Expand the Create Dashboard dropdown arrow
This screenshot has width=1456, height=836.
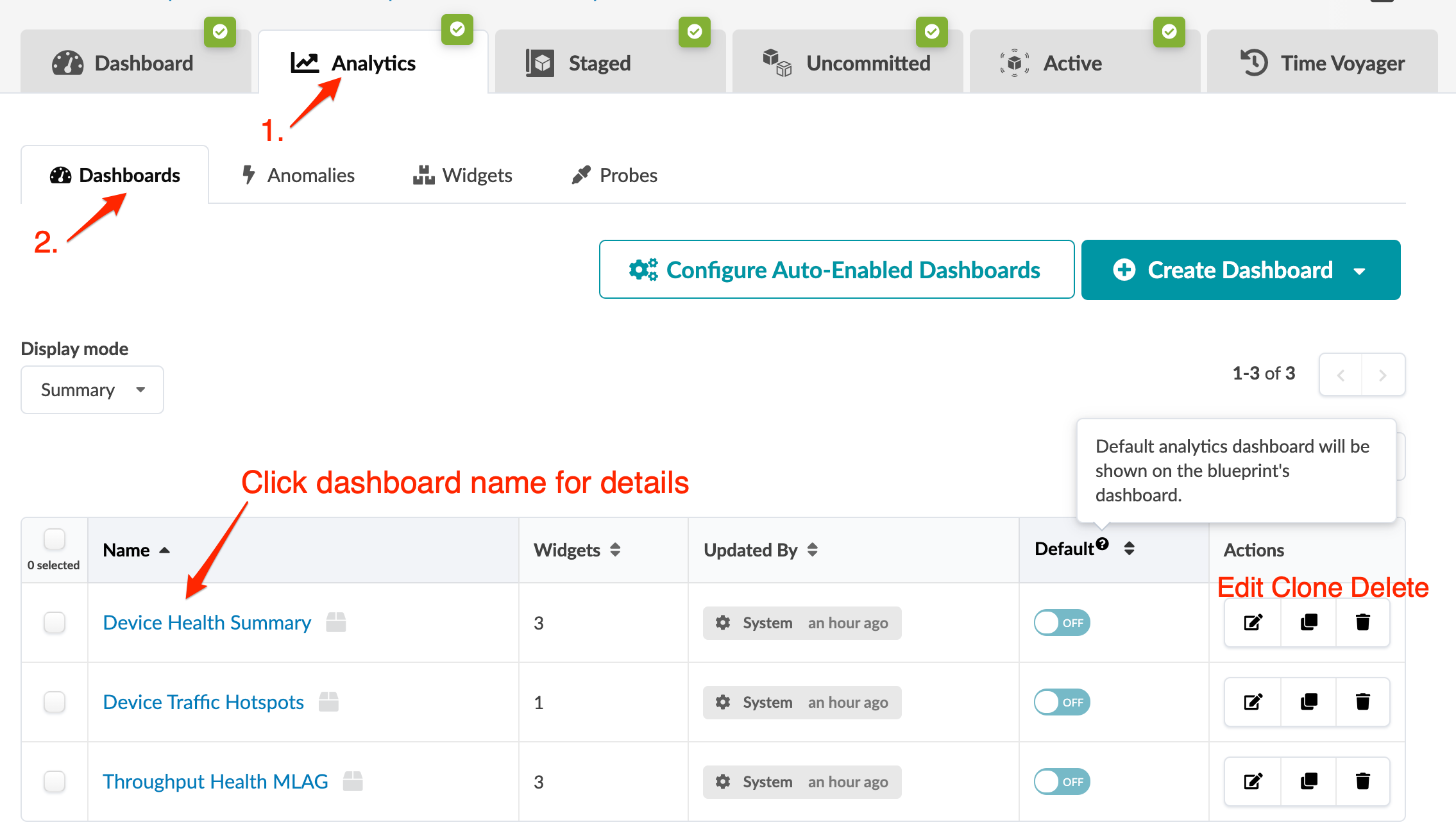coord(1360,271)
